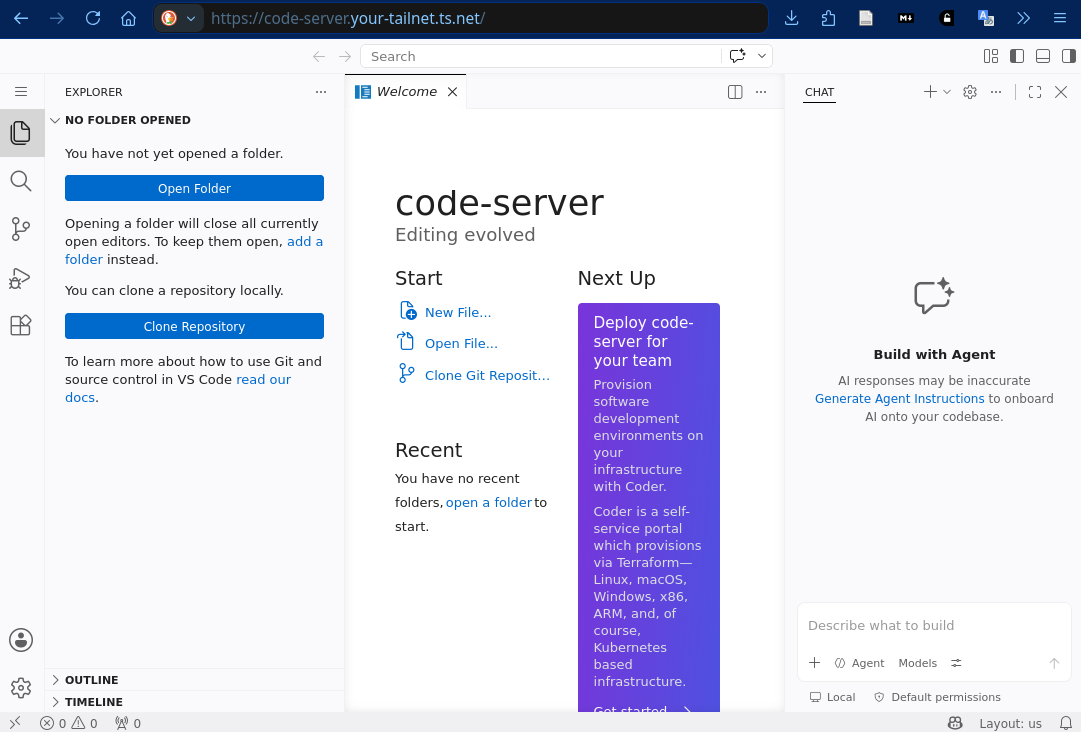Click open a folder link under Recent

[x=489, y=502]
